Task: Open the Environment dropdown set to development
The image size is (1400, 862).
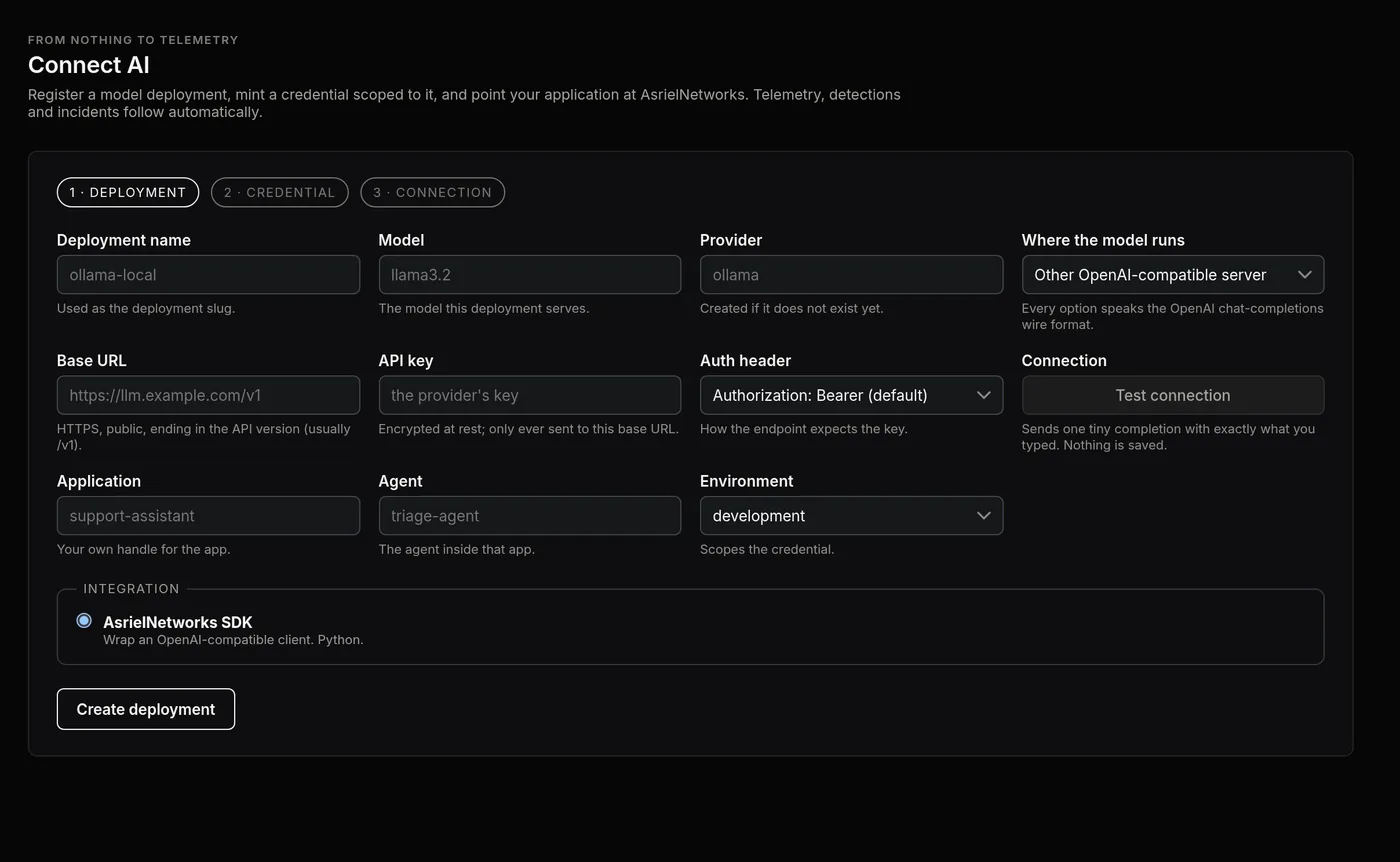Action: [x=851, y=516]
